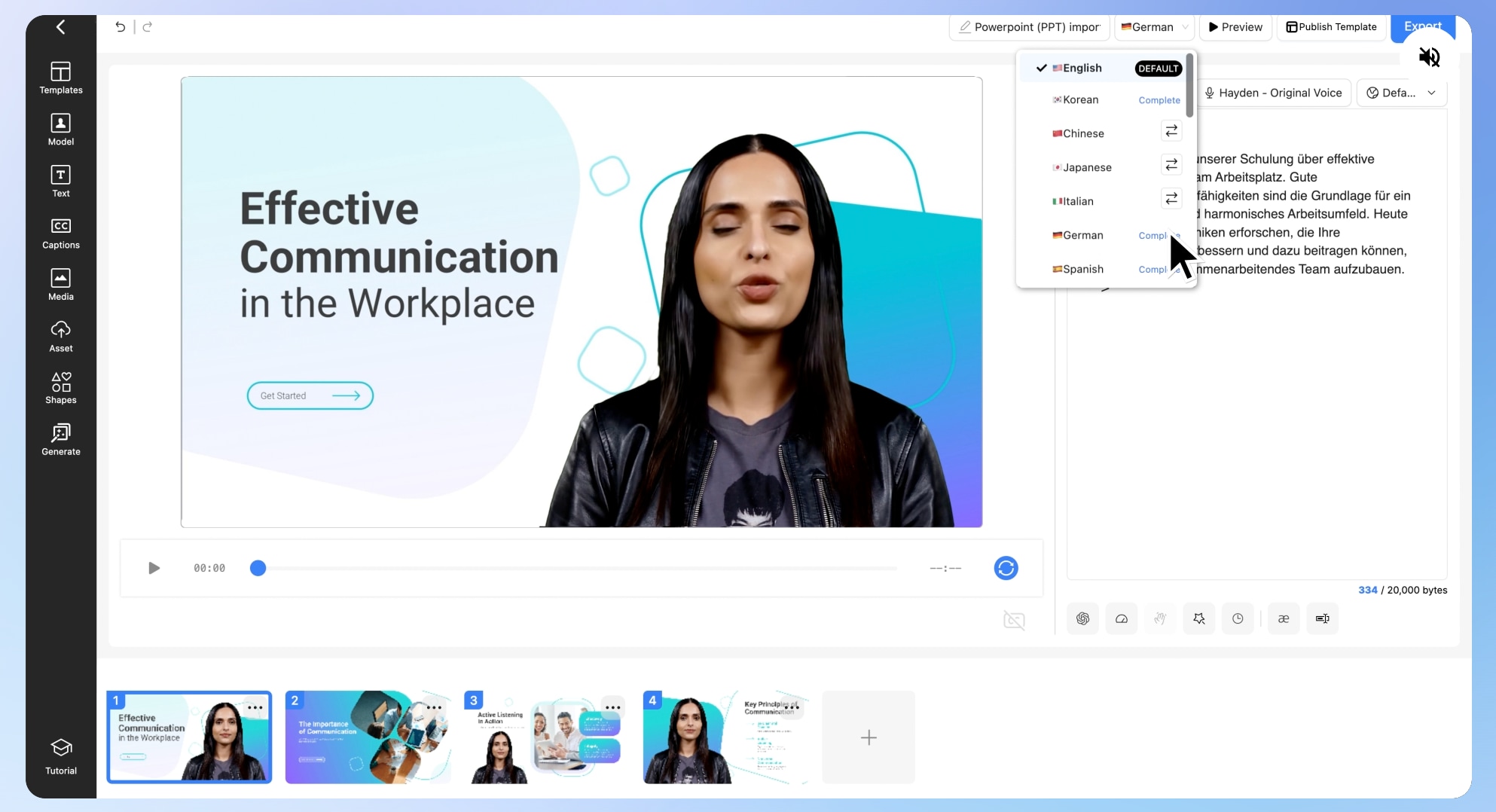Screen dimensions: 1496x812
Task: Expand the Default voice style dropdown
Action: click(1401, 93)
